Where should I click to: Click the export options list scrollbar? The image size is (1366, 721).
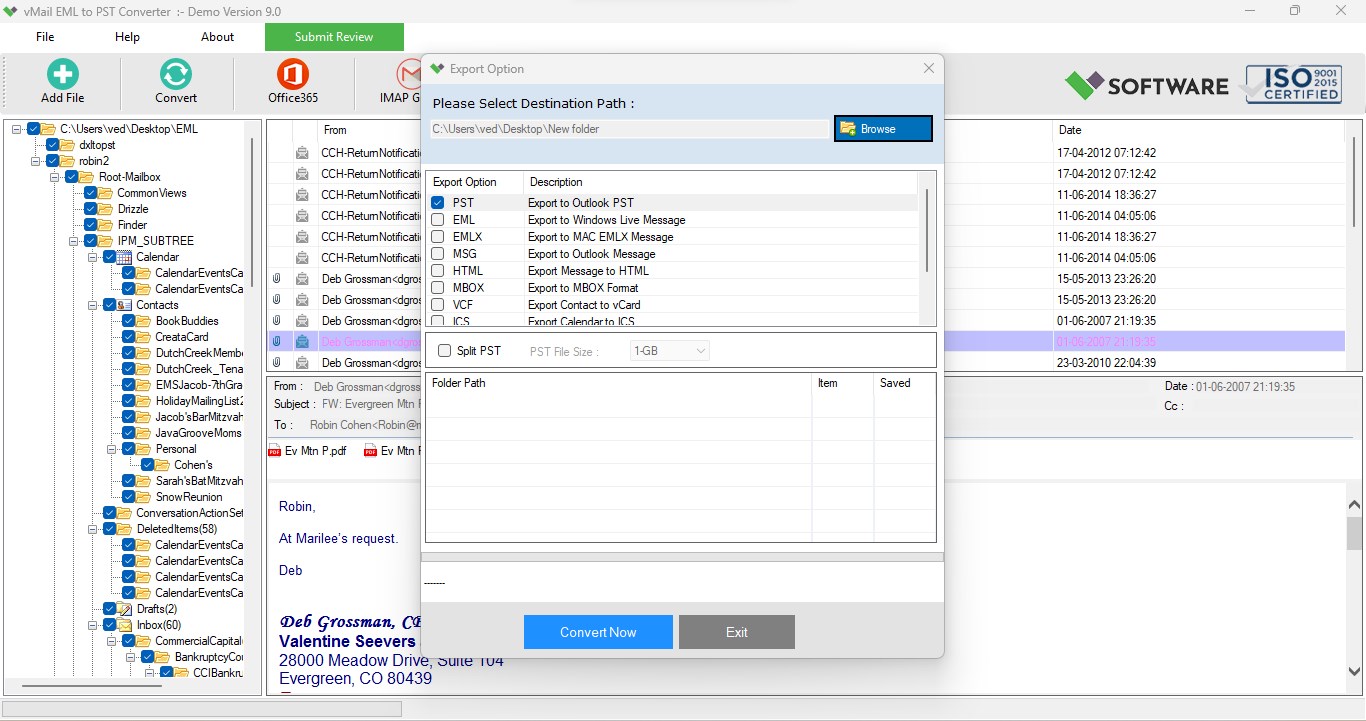[927, 230]
